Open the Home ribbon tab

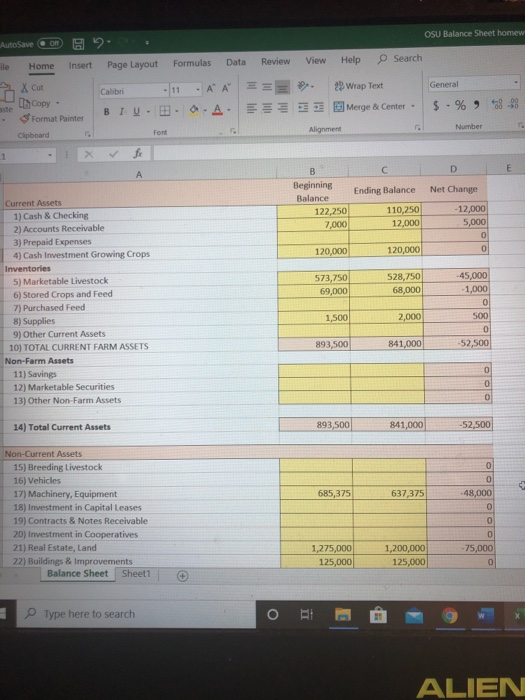click(42, 66)
